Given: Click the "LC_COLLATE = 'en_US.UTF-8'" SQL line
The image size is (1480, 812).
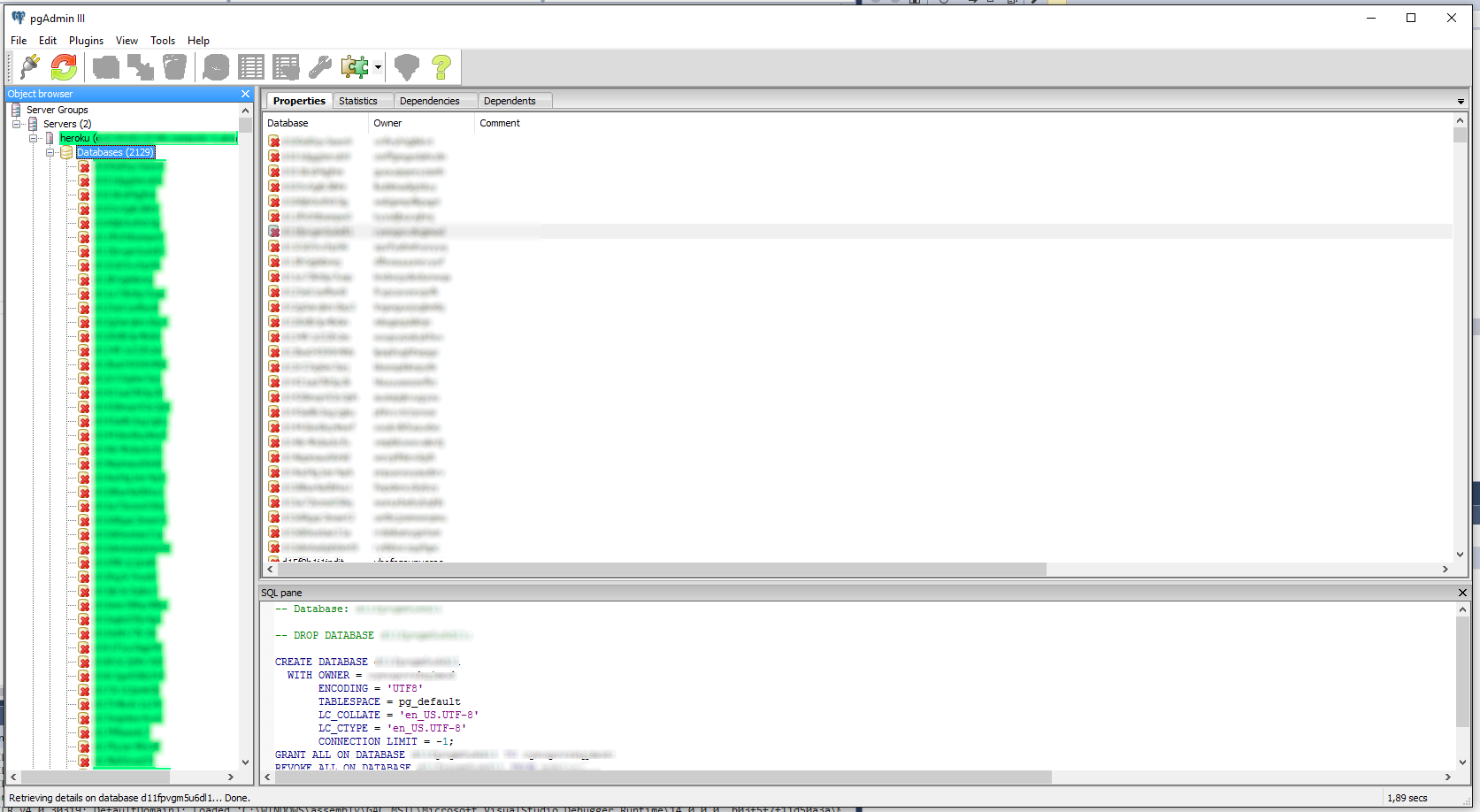Looking at the screenshot, I should point(398,715).
